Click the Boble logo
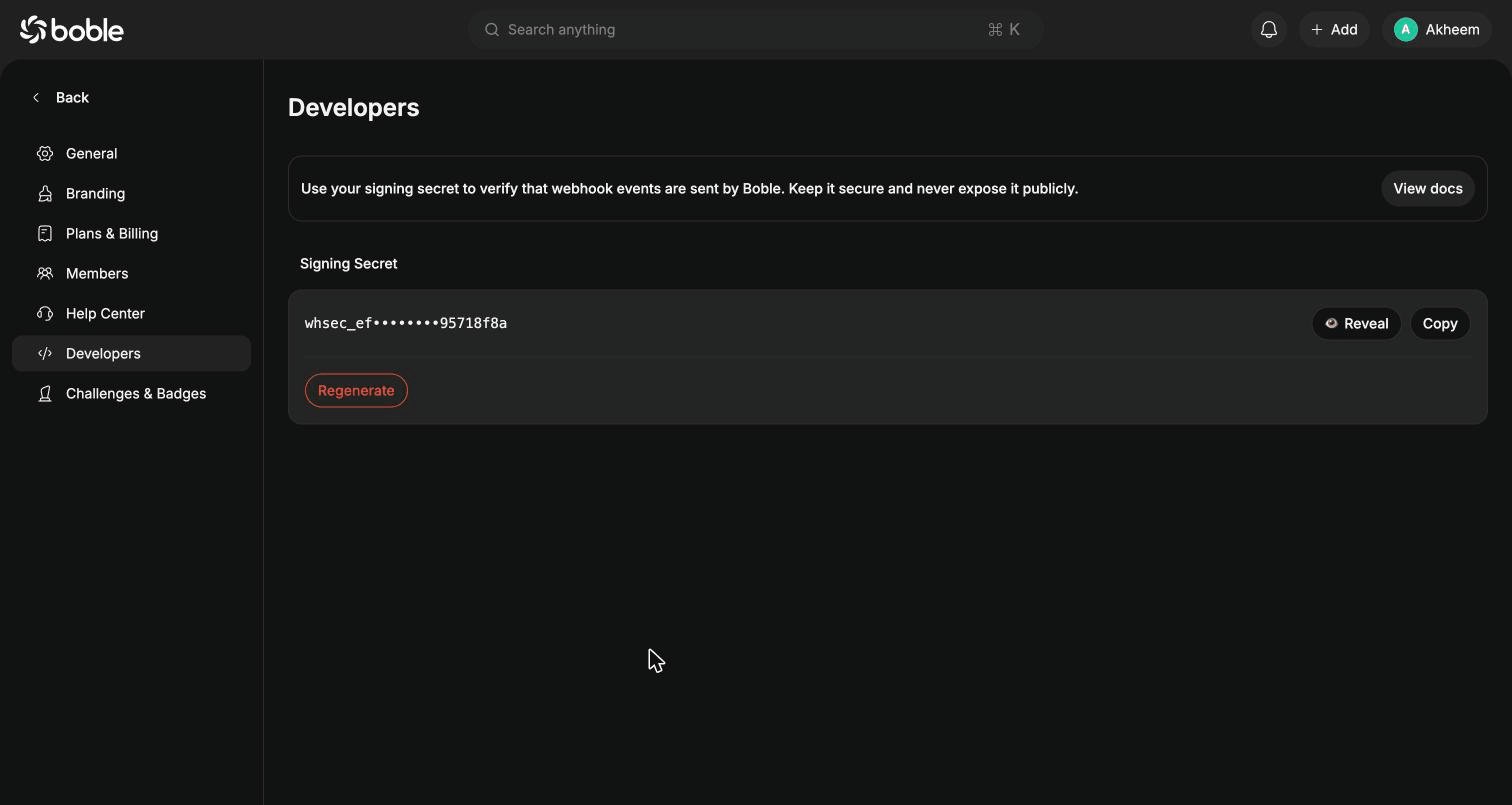 click(72, 30)
